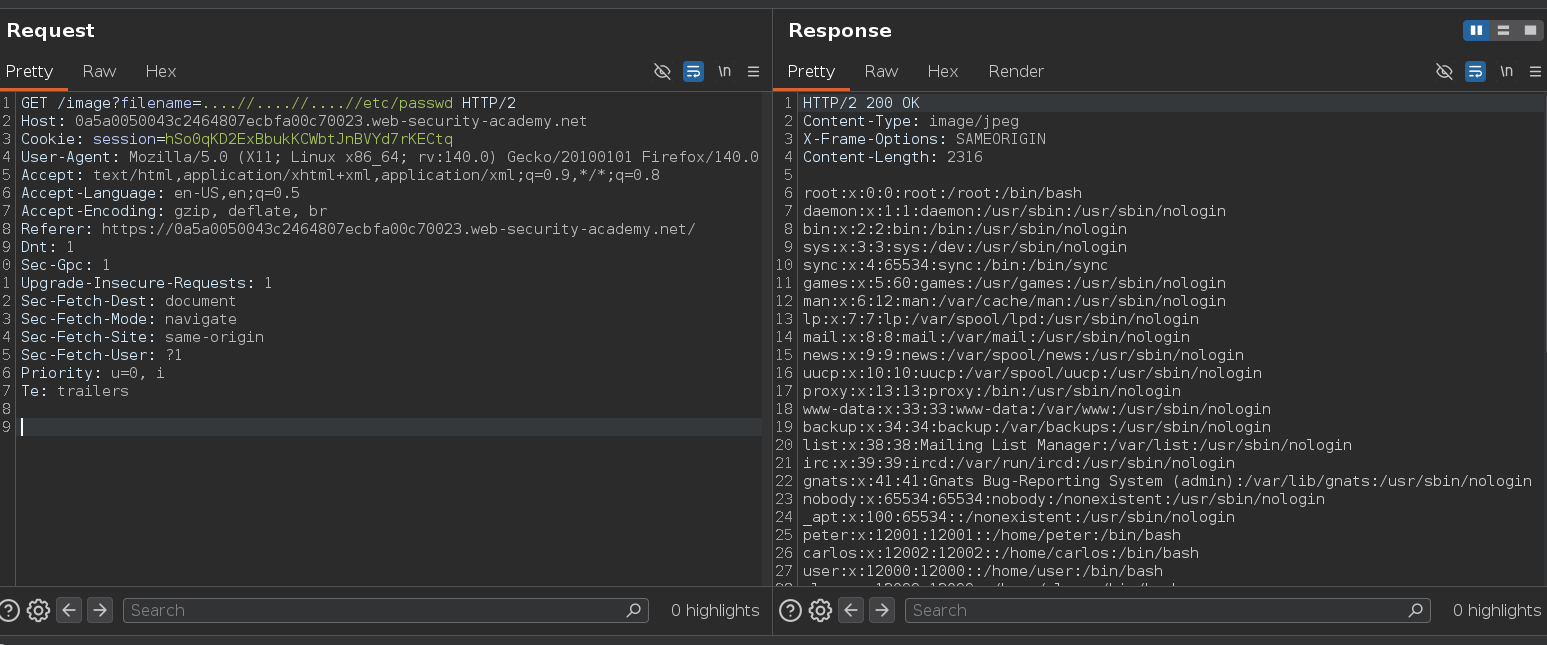This screenshot has width=1547, height=645.
Task: Click the Request search magnifier icon
Action: (633, 610)
